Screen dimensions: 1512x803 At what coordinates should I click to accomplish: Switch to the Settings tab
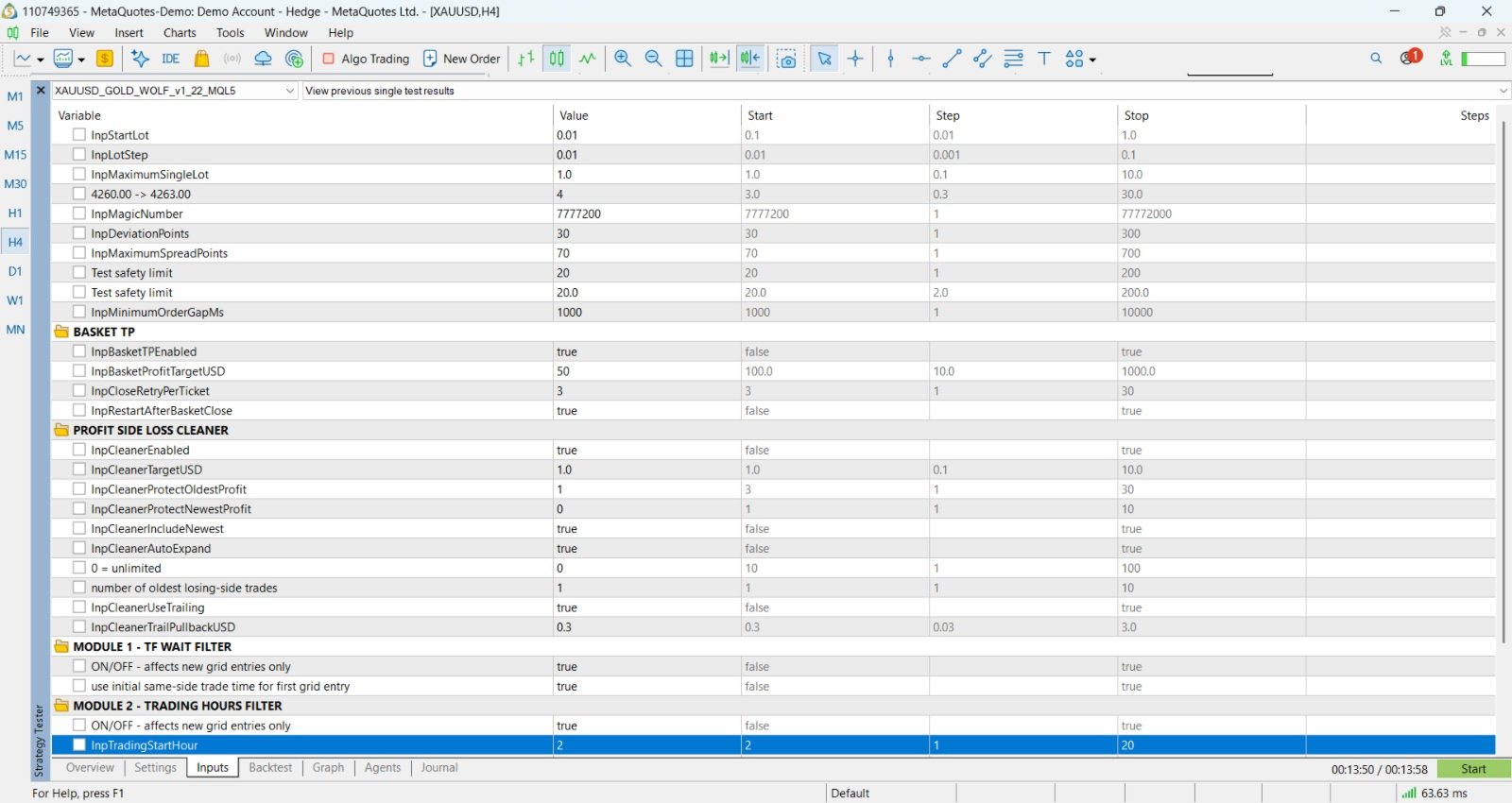click(155, 768)
